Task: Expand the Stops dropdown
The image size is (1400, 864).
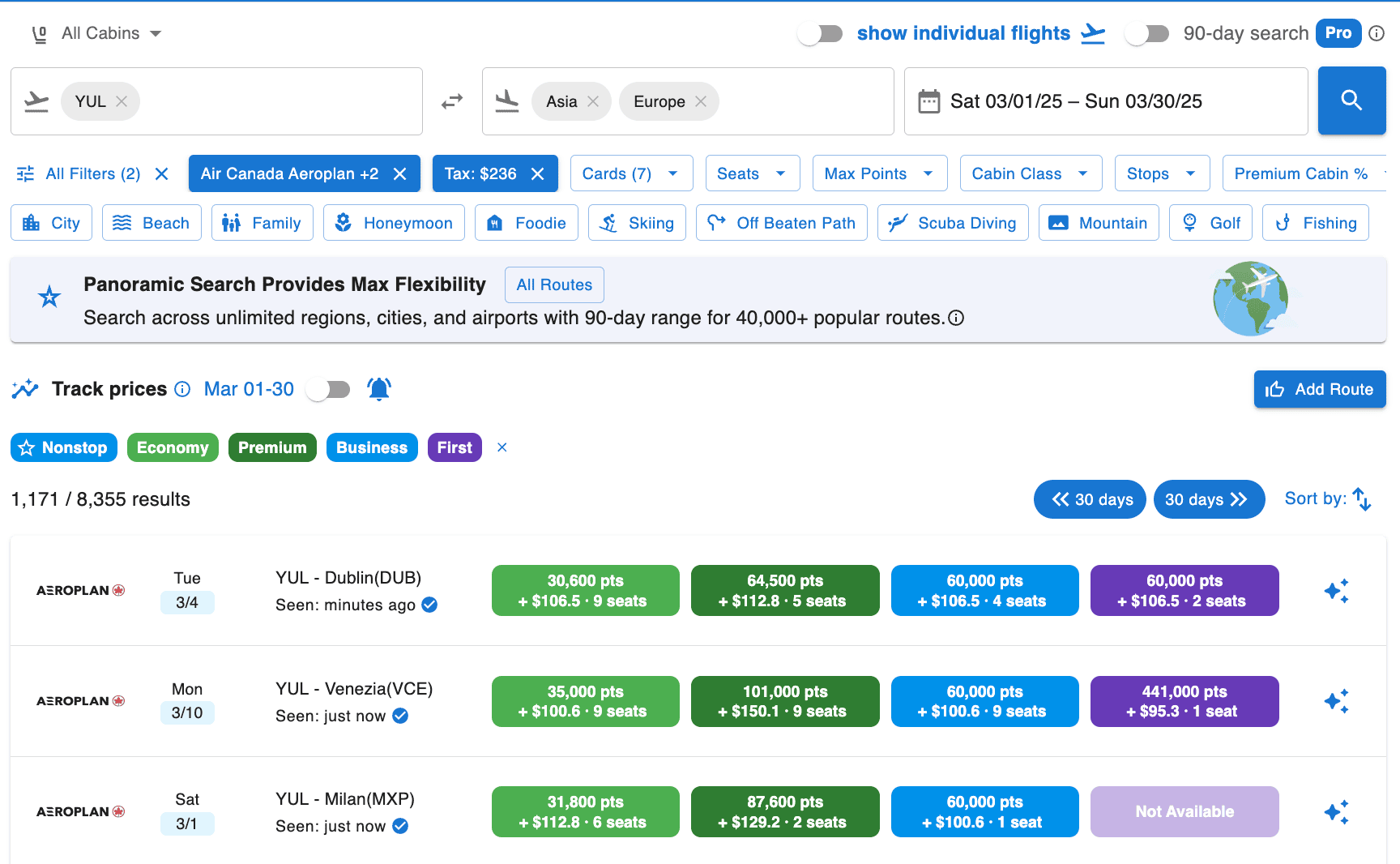Action: 1162,173
